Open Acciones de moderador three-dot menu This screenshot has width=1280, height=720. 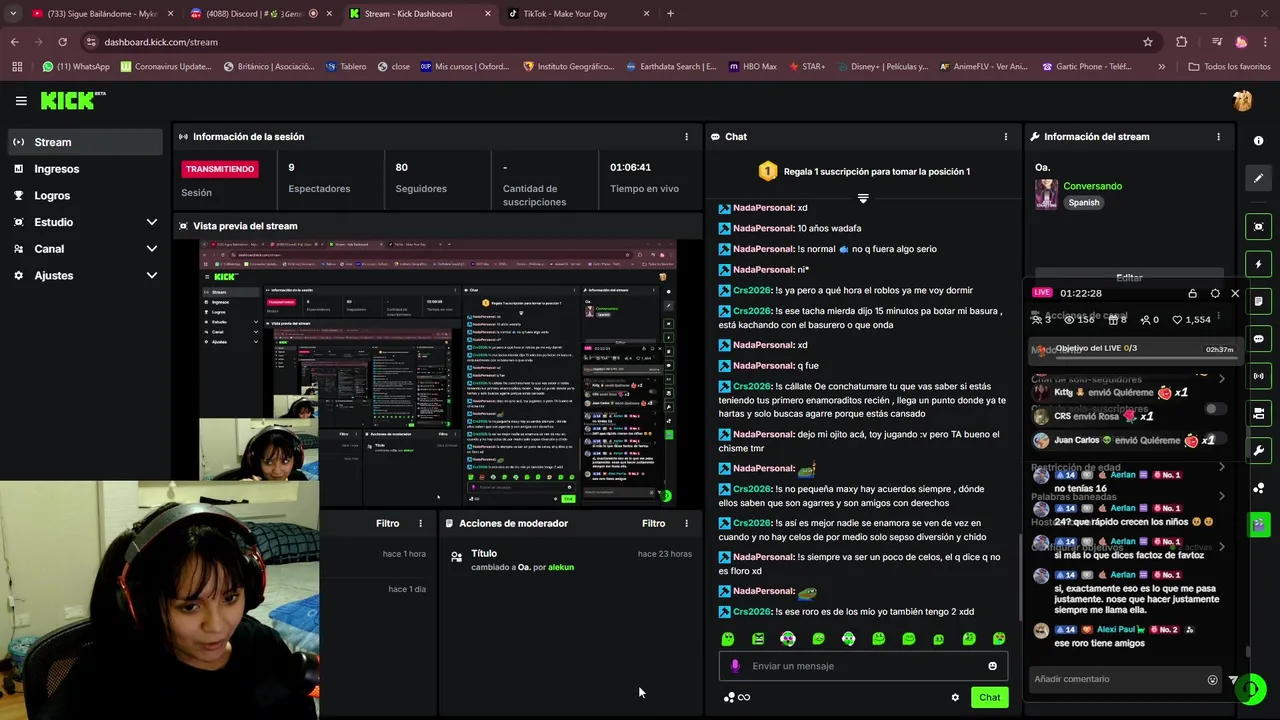pos(686,523)
